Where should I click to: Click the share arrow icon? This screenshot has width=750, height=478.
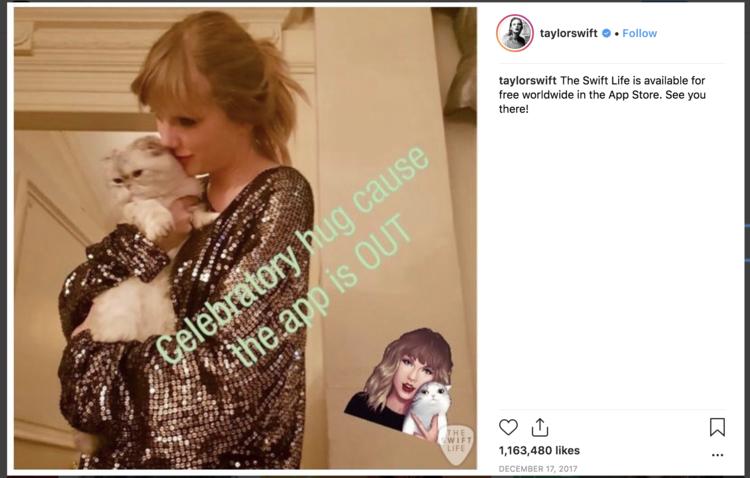click(x=540, y=427)
